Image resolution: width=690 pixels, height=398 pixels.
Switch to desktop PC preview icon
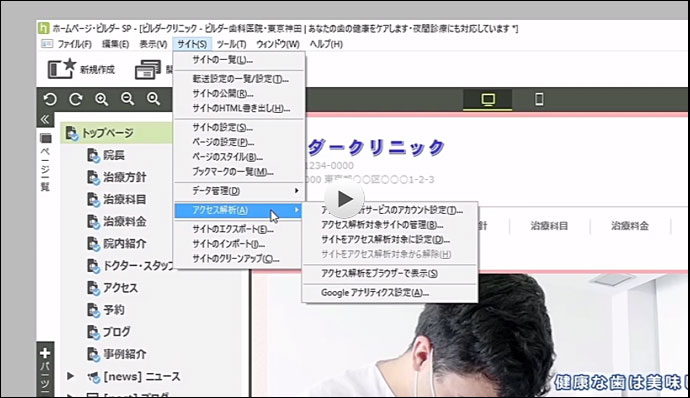[x=488, y=100]
